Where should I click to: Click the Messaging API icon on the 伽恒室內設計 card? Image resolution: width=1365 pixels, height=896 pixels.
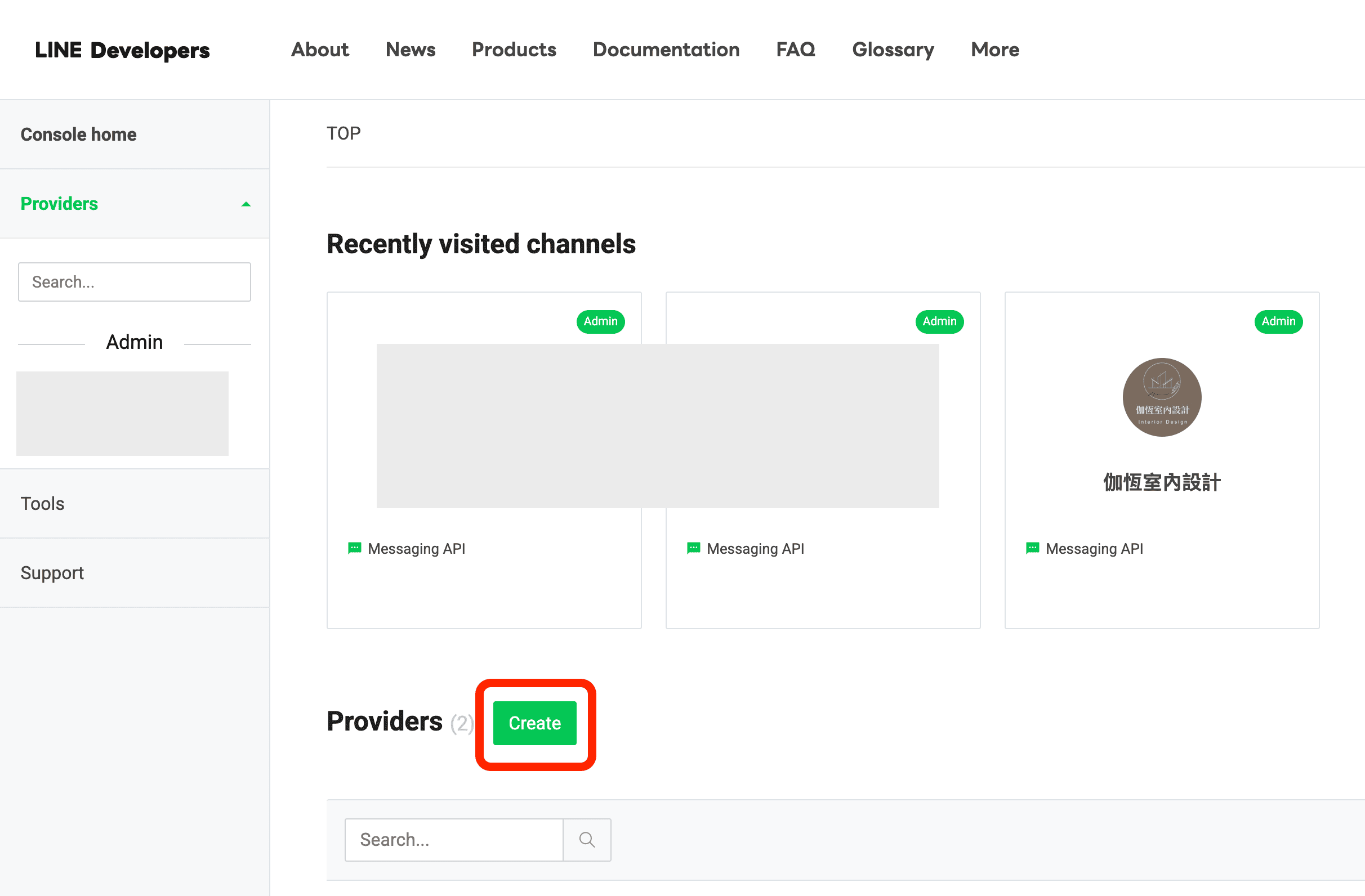[1032, 548]
